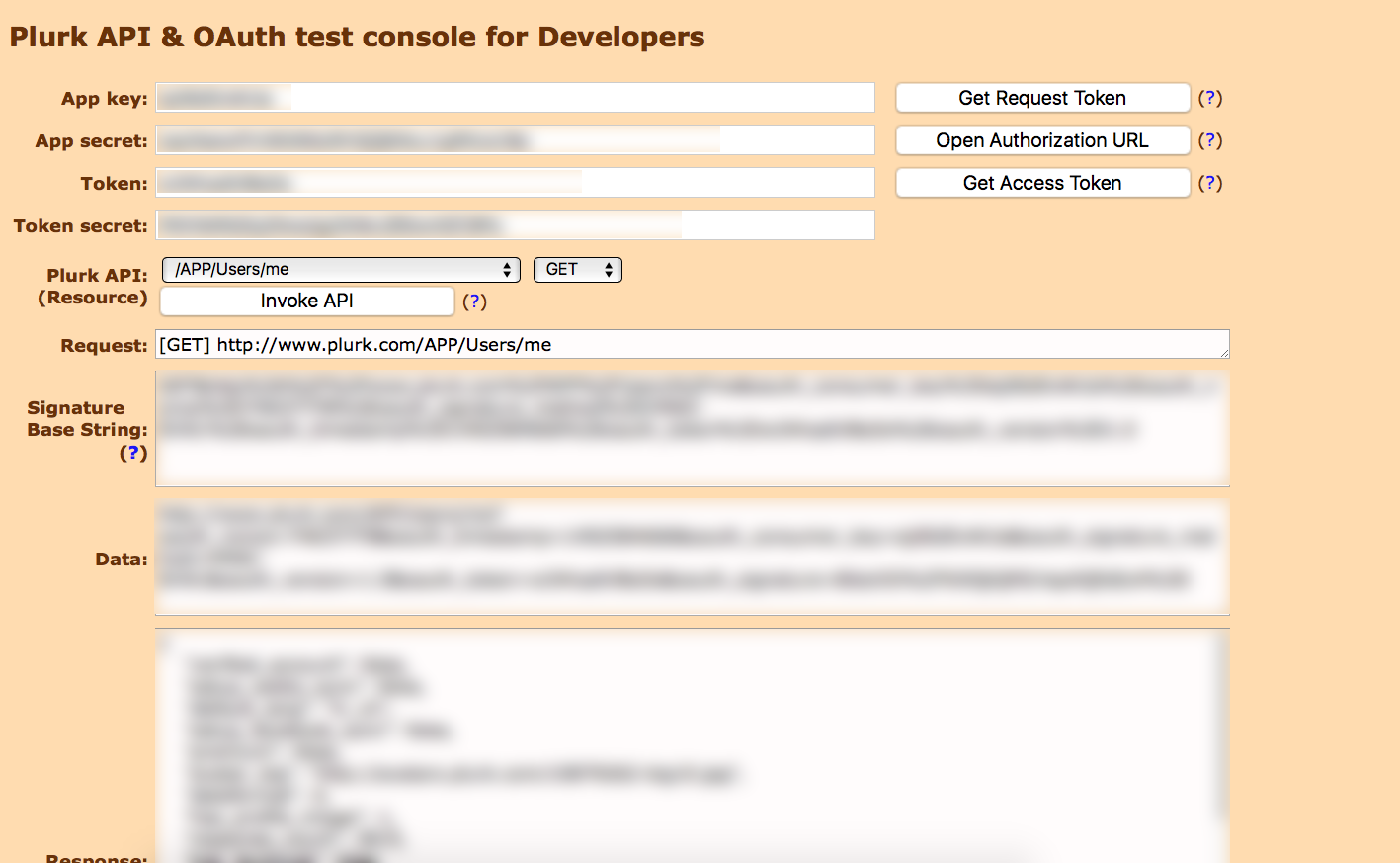Screen dimensions: 1400x863
Task: Click the Get Access Token button
Action: pos(1042,183)
